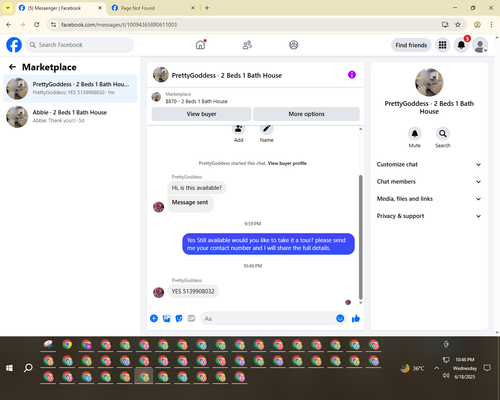Open the Friends icon in top navigation
The height and width of the screenshot is (400, 500).
click(x=247, y=45)
